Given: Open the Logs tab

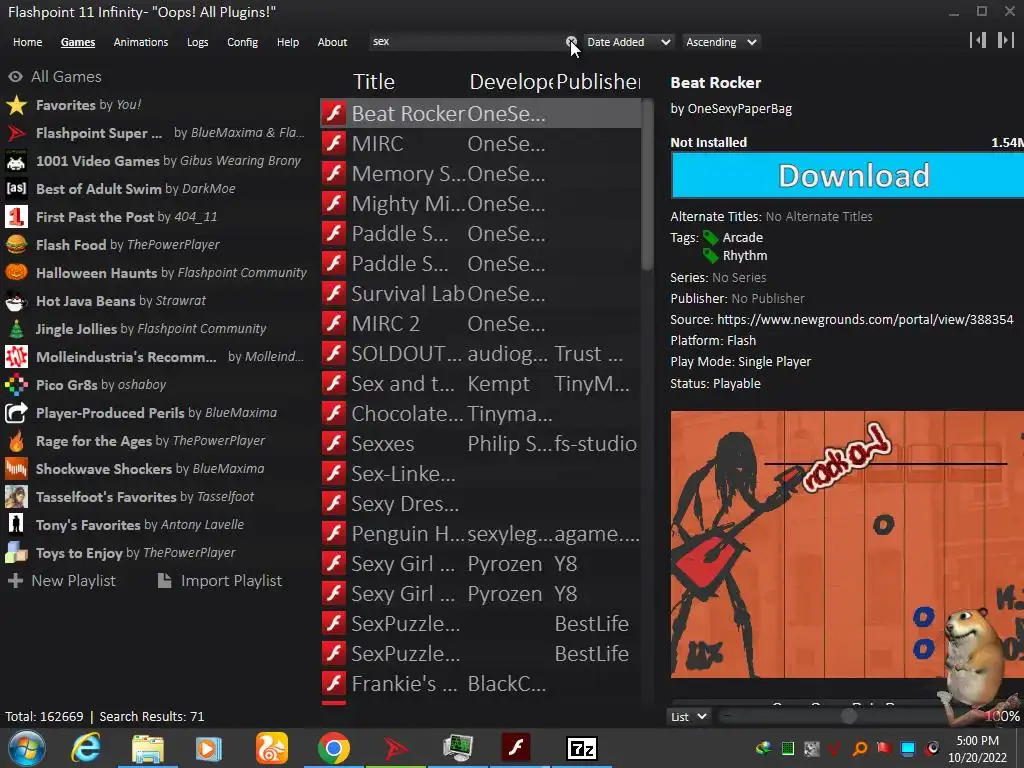Looking at the screenshot, I should (197, 42).
